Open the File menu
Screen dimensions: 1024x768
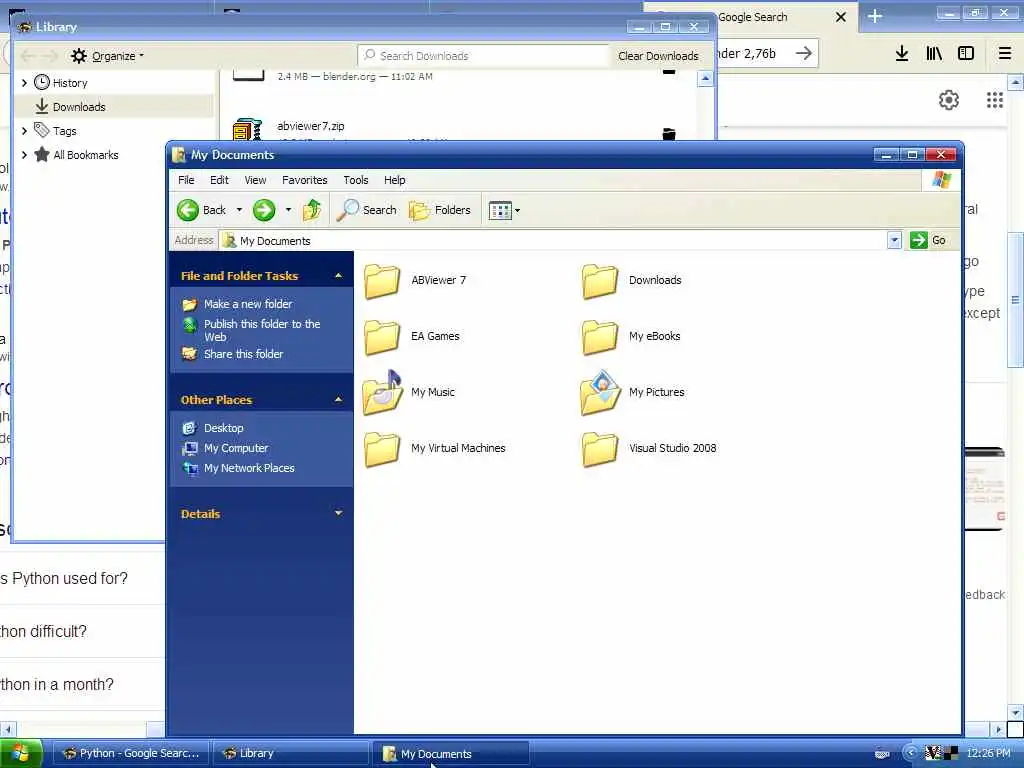point(186,180)
